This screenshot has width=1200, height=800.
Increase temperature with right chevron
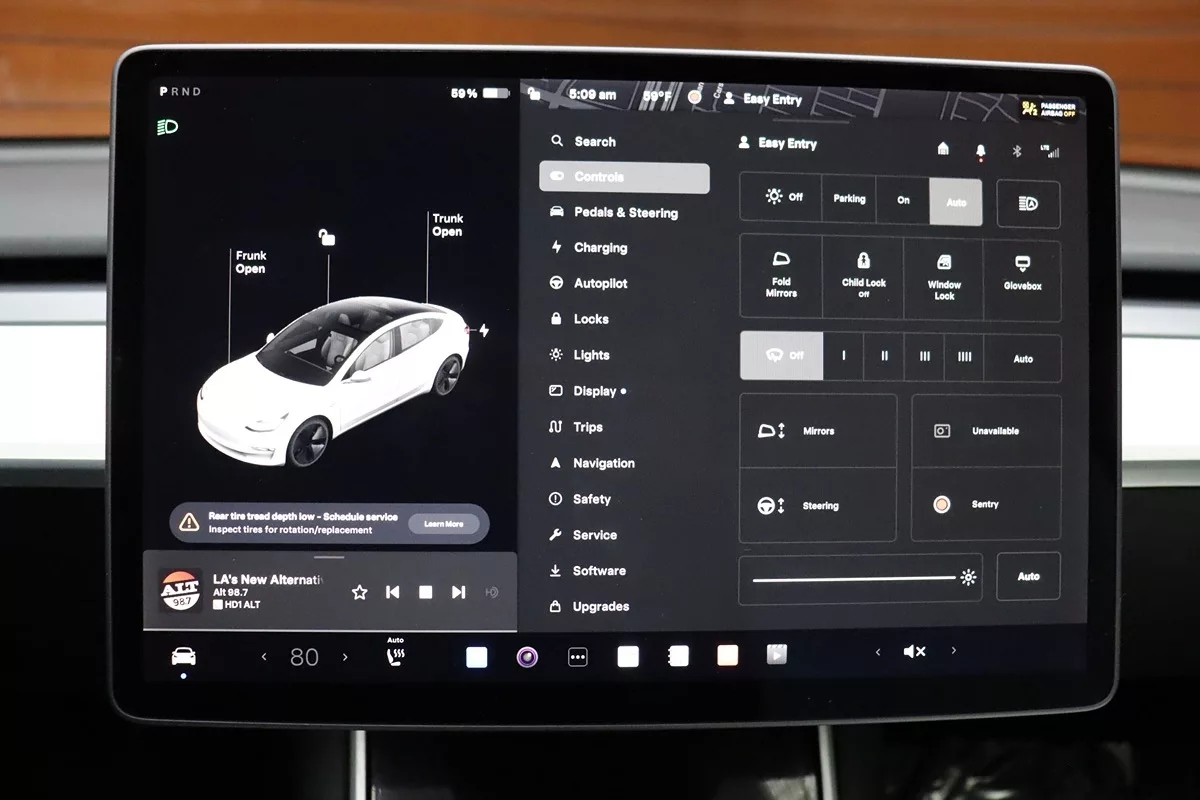coord(346,657)
